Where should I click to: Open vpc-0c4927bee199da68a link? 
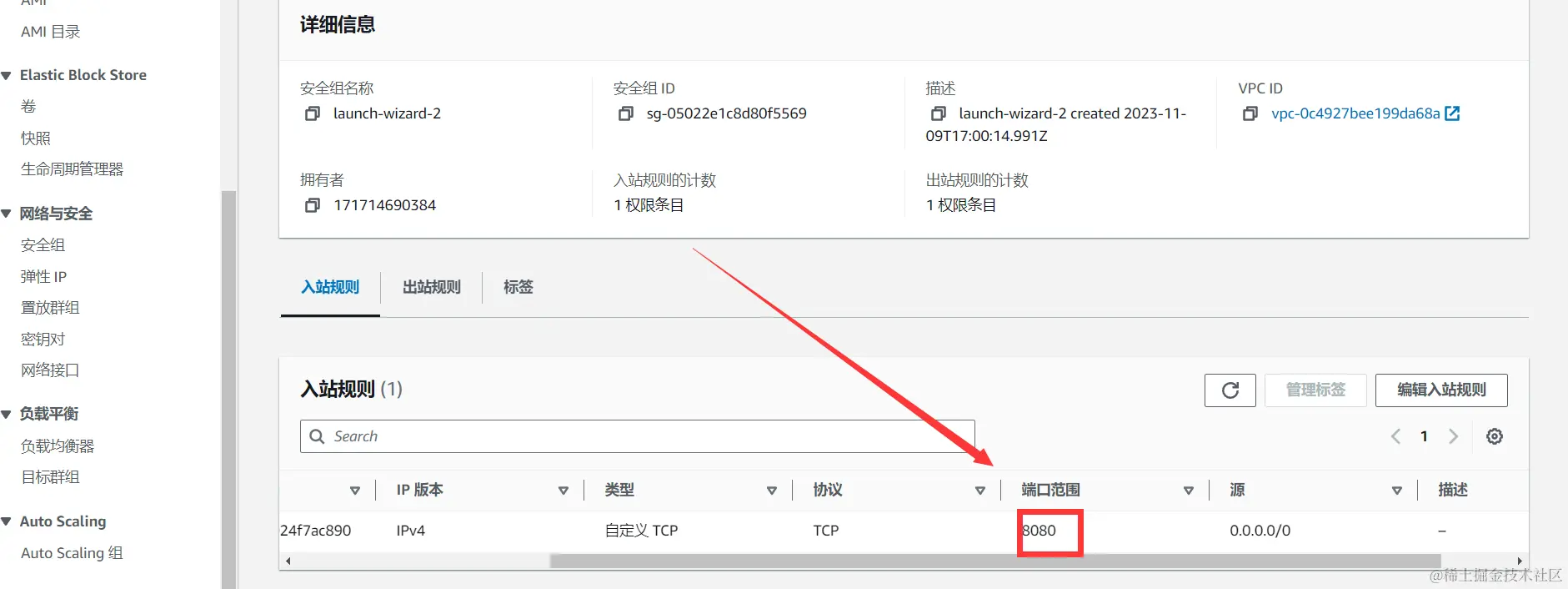tap(1355, 113)
